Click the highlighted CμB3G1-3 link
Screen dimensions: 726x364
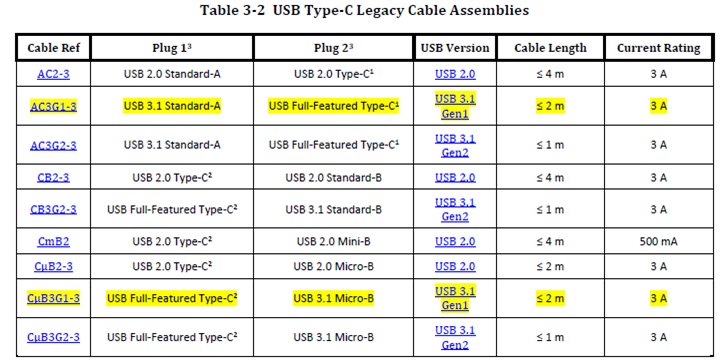click(53, 298)
